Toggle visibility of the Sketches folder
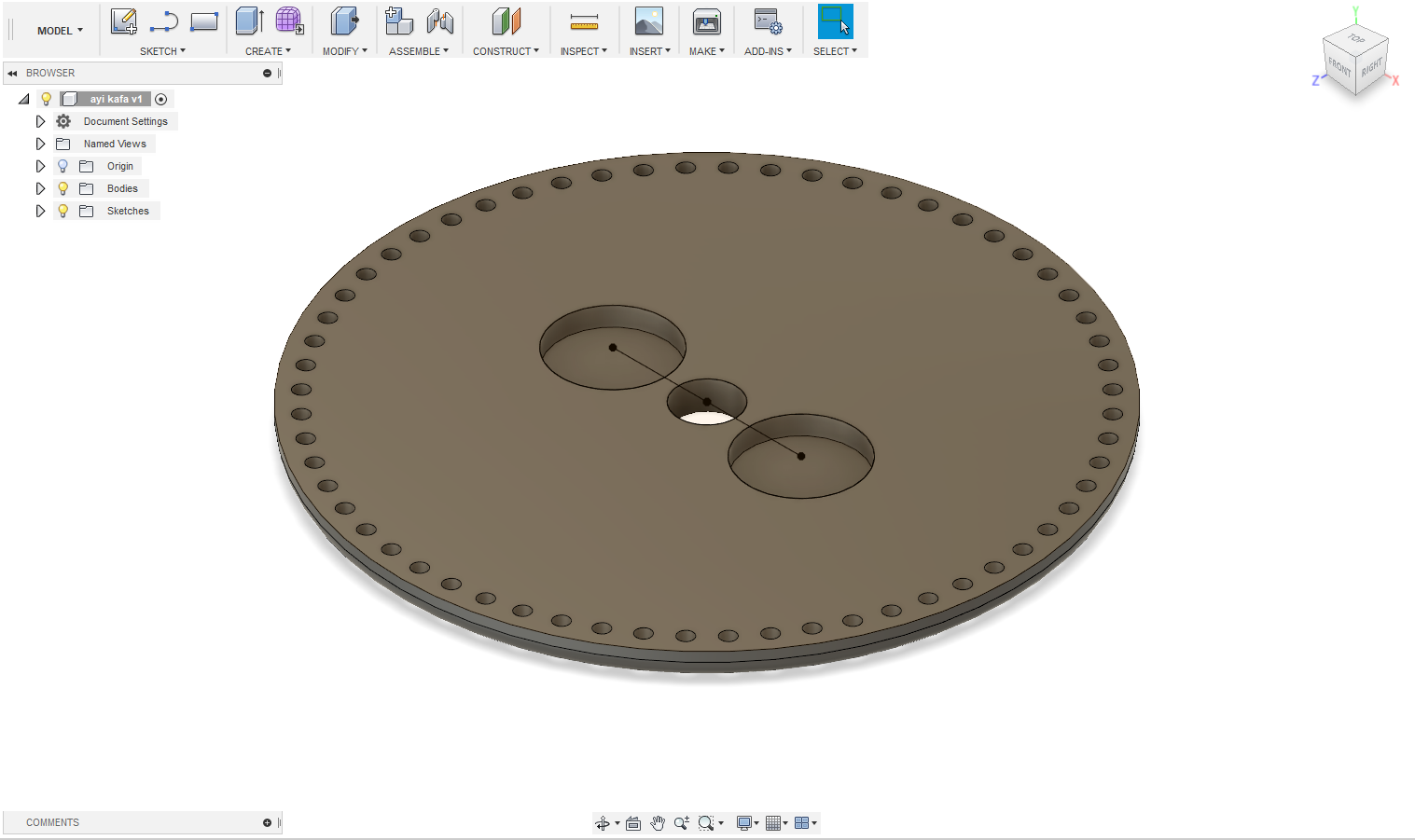Screen dimensions: 1415x840 [x=62, y=210]
